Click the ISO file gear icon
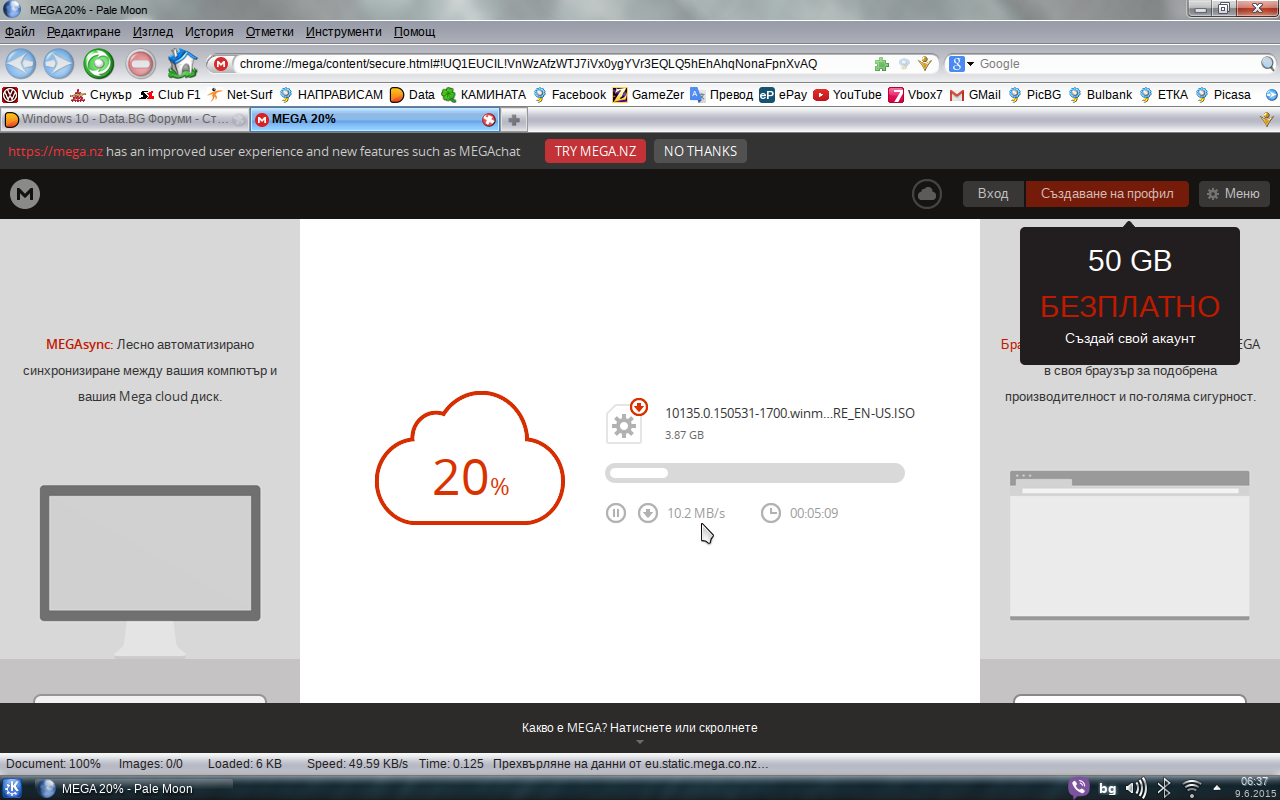Viewport: 1280px width, 800px height. pos(625,423)
